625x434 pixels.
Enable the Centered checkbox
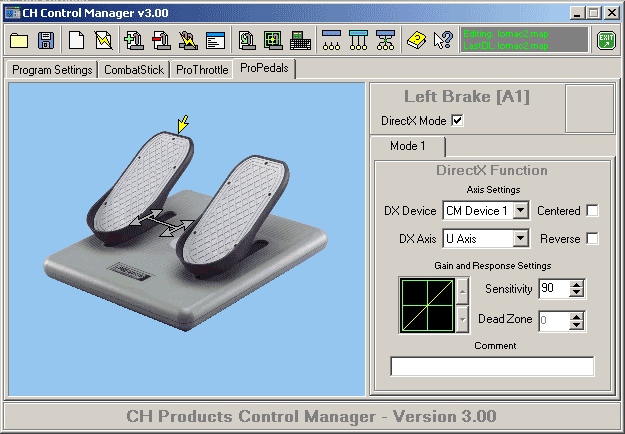(x=592, y=210)
